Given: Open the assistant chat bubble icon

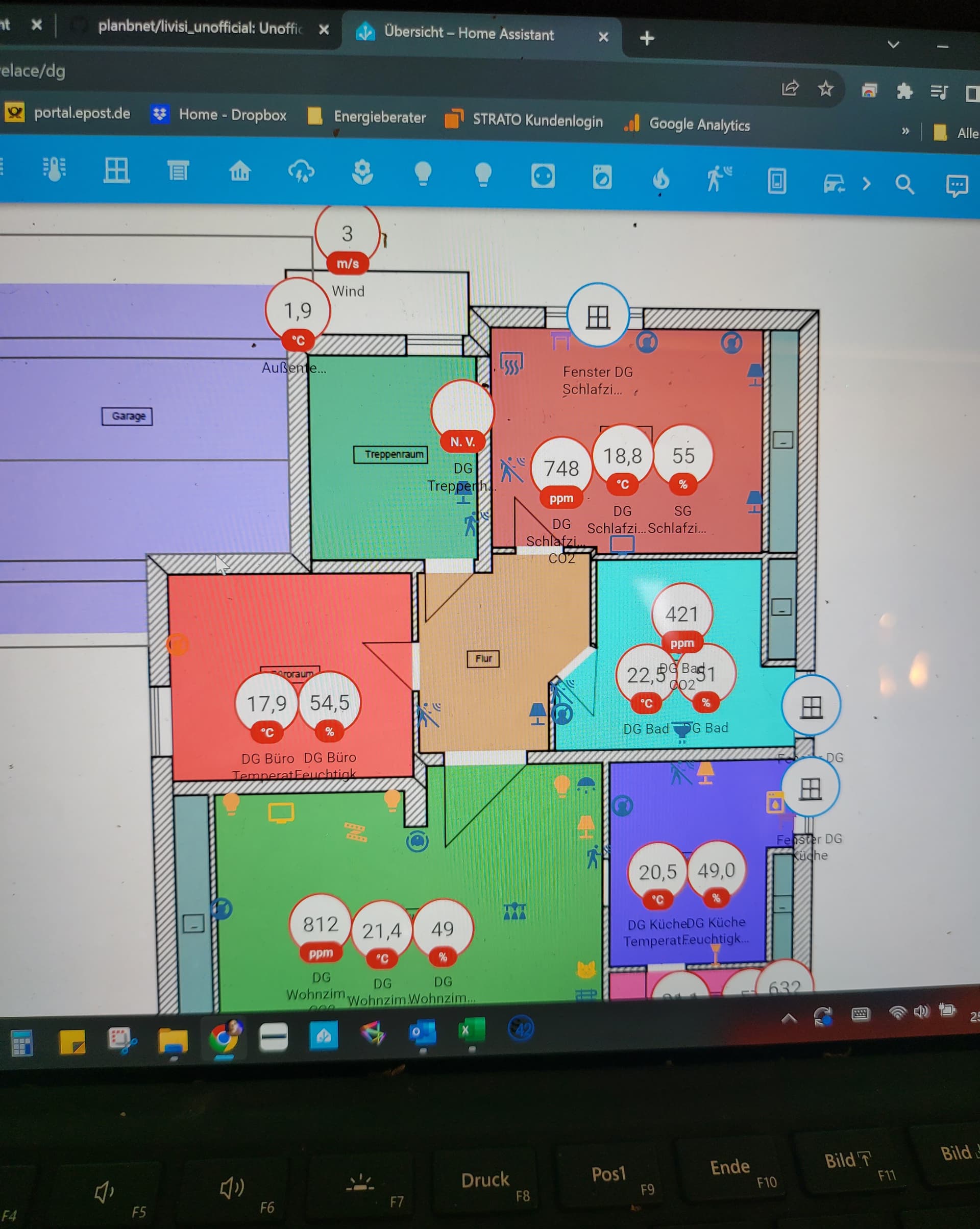Looking at the screenshot, I should coord(957,186).
